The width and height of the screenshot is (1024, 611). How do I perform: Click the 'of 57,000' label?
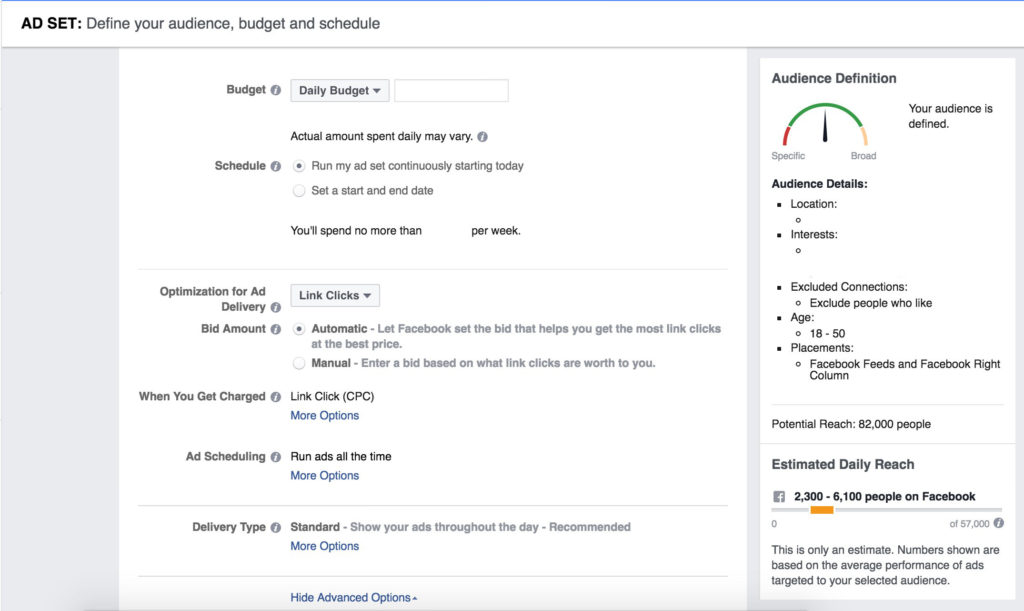[x=969, y=524]
